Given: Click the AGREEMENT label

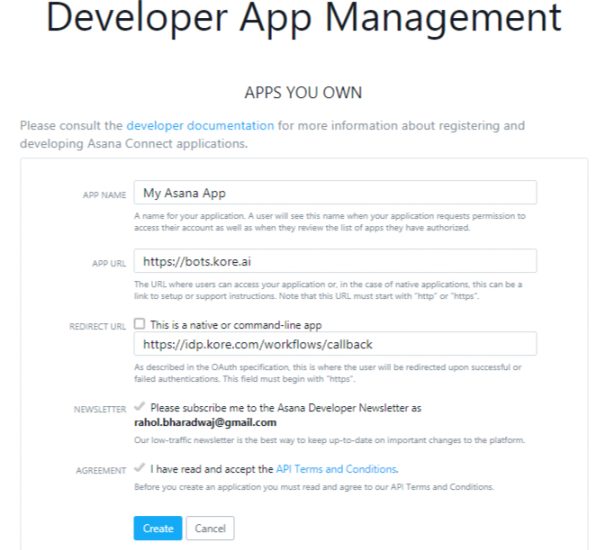Looking at the screenshot, I should [101, 470].
